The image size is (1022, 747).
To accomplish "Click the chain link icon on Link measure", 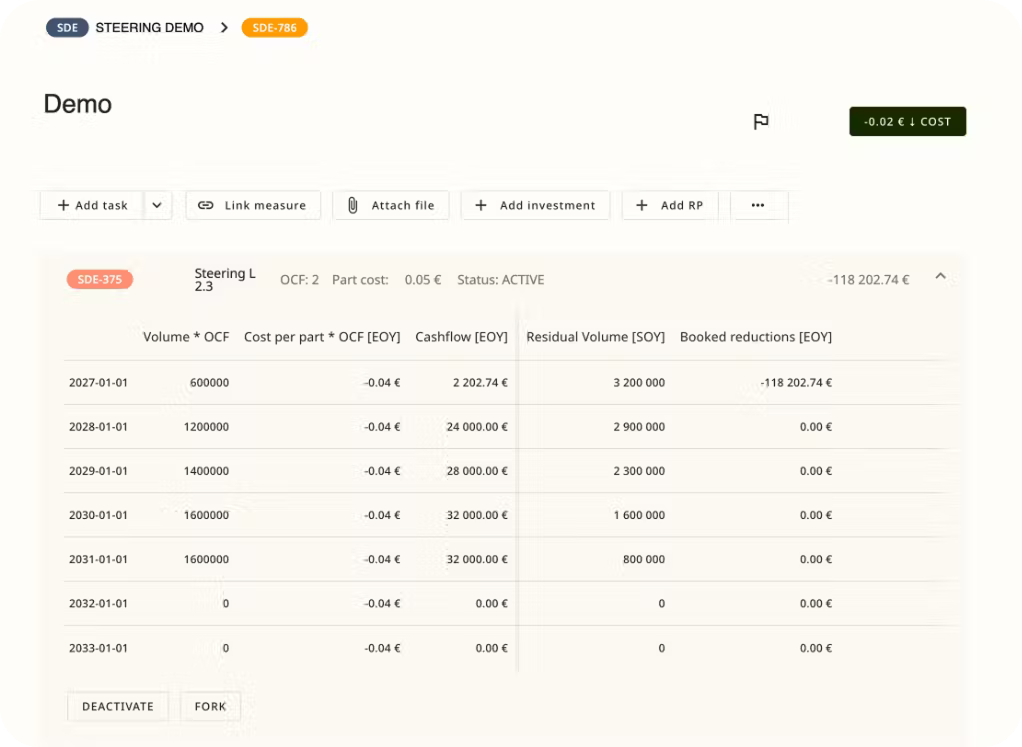I will (x=205, y=205).
